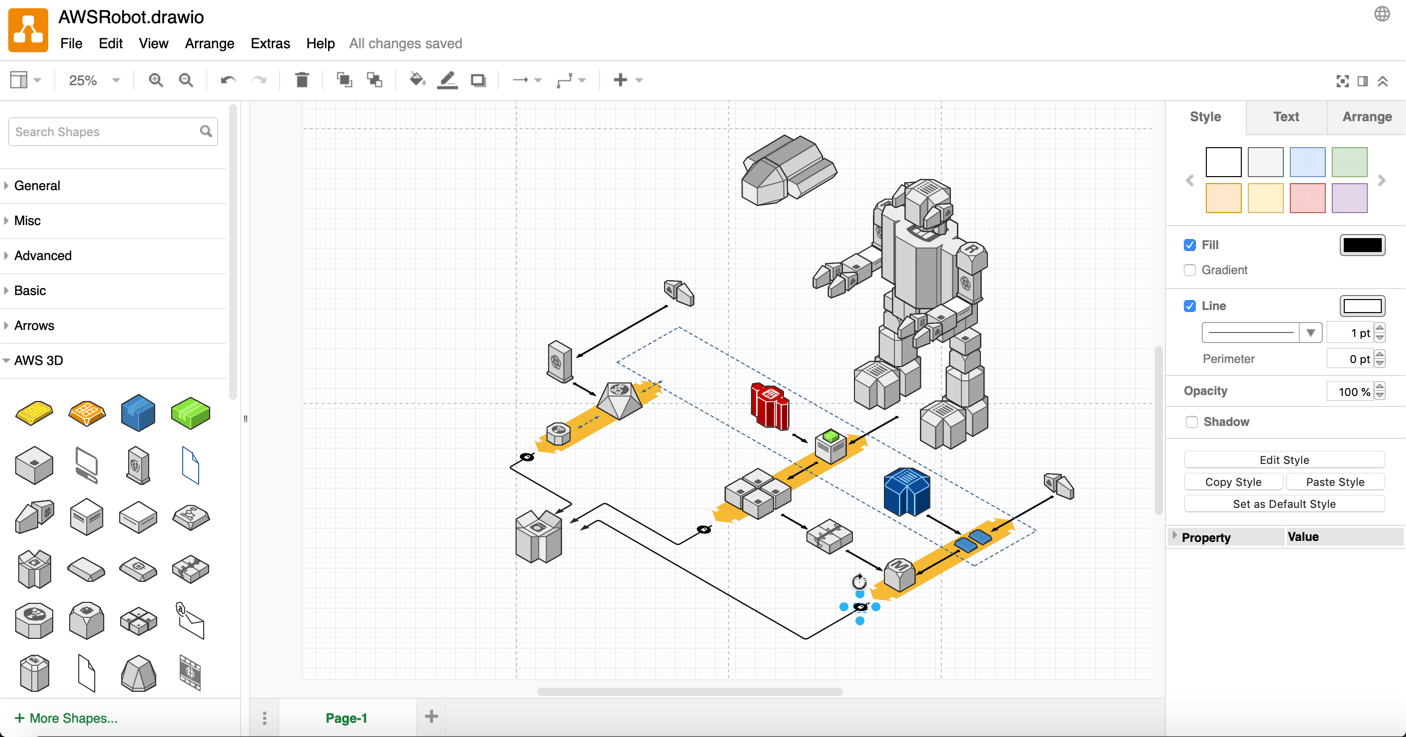Enable the Gradient checkbox
This screenshot has height=737, width=1406.
tap(1190, 270)
